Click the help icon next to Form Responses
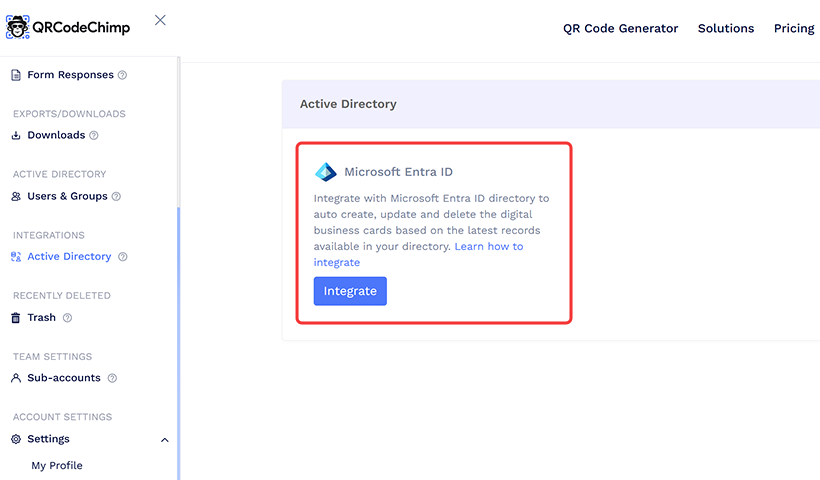The image size is (820, 480). pos(122,75)
